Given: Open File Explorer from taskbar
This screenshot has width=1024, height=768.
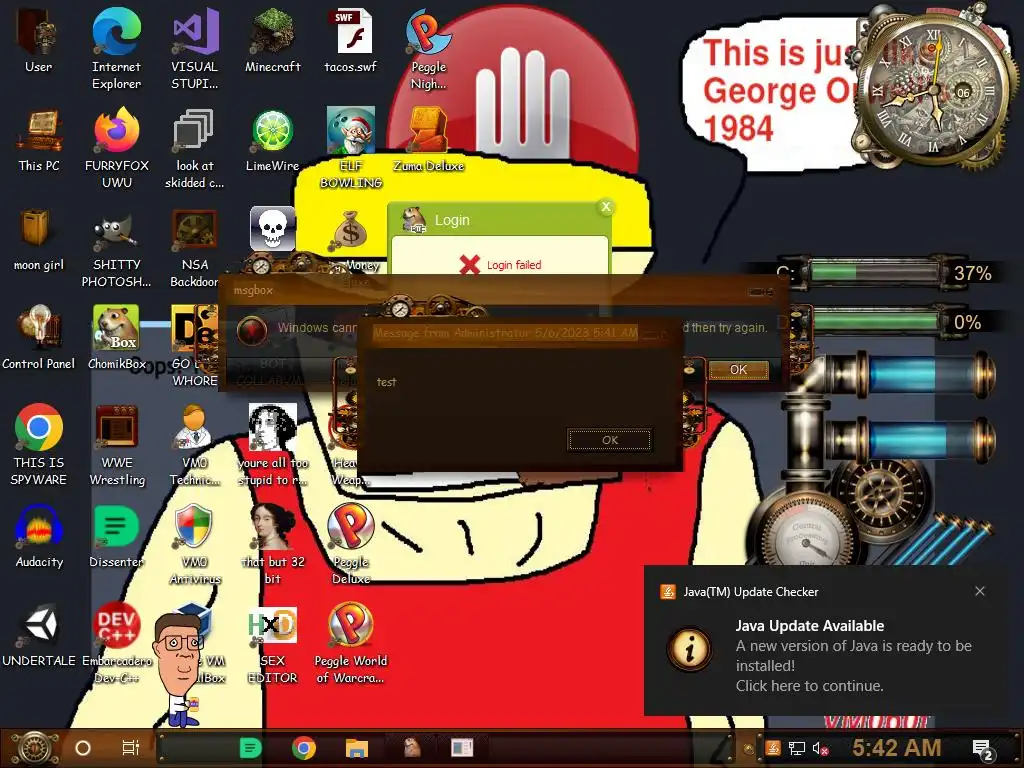Looking at the screenshot, I should click(357, 748).
